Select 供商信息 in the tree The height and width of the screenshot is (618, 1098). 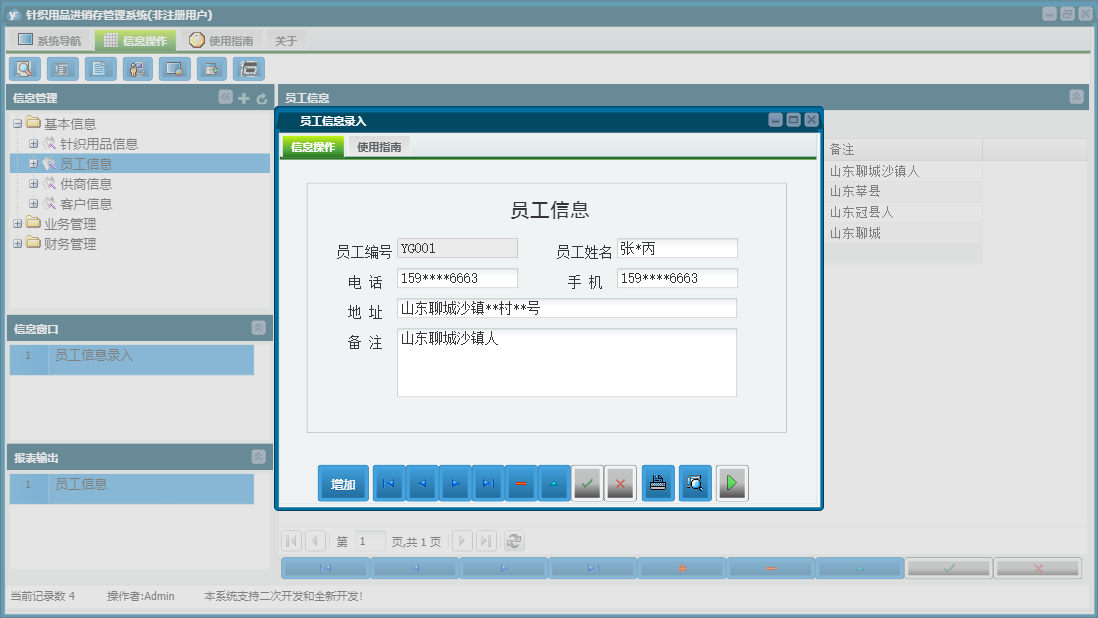click(85, 183)
